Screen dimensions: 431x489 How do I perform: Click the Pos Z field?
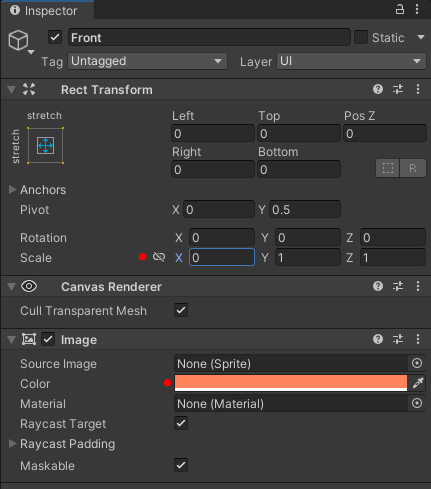(x=385, y=133)
